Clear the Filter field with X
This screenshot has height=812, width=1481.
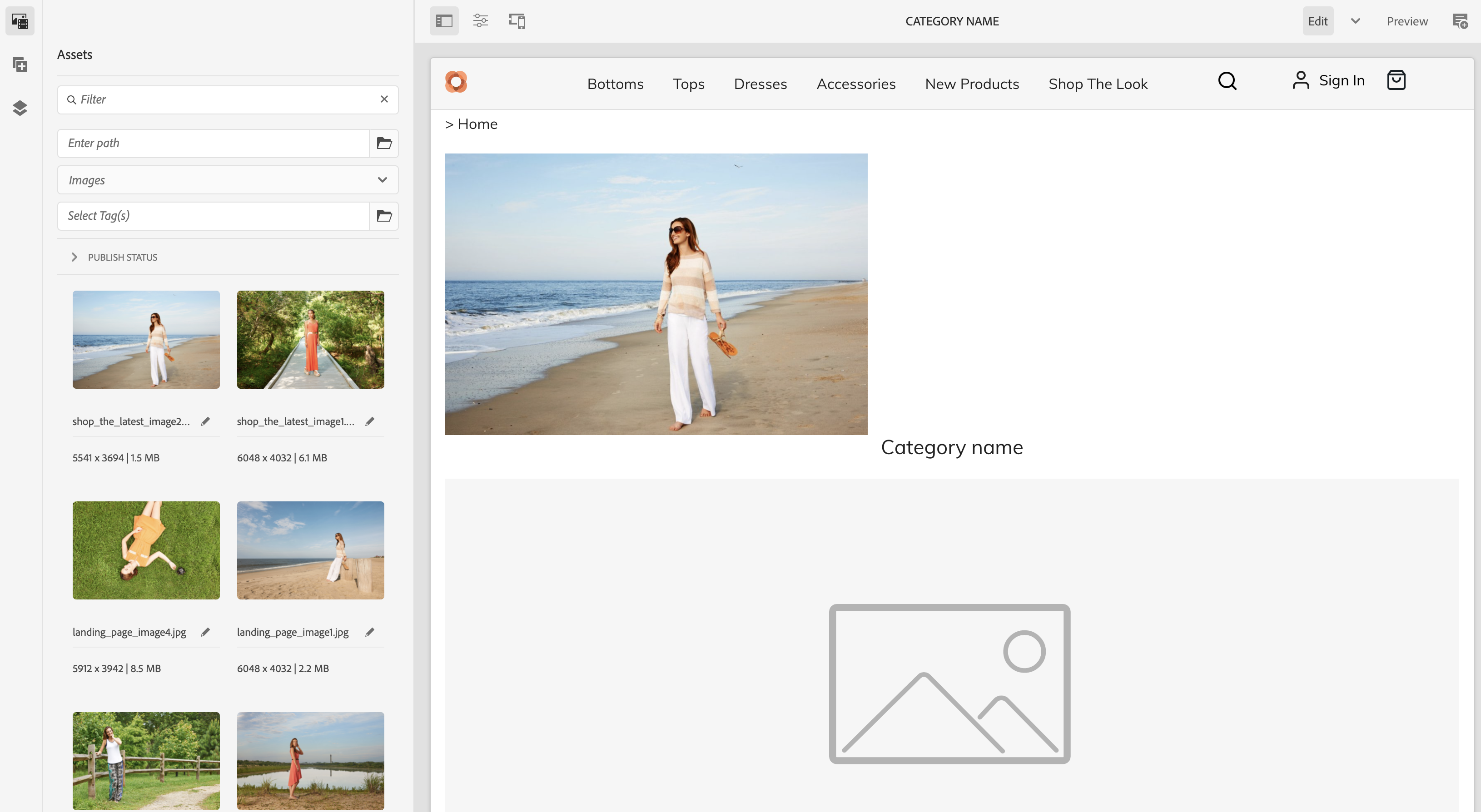point(384,99)
